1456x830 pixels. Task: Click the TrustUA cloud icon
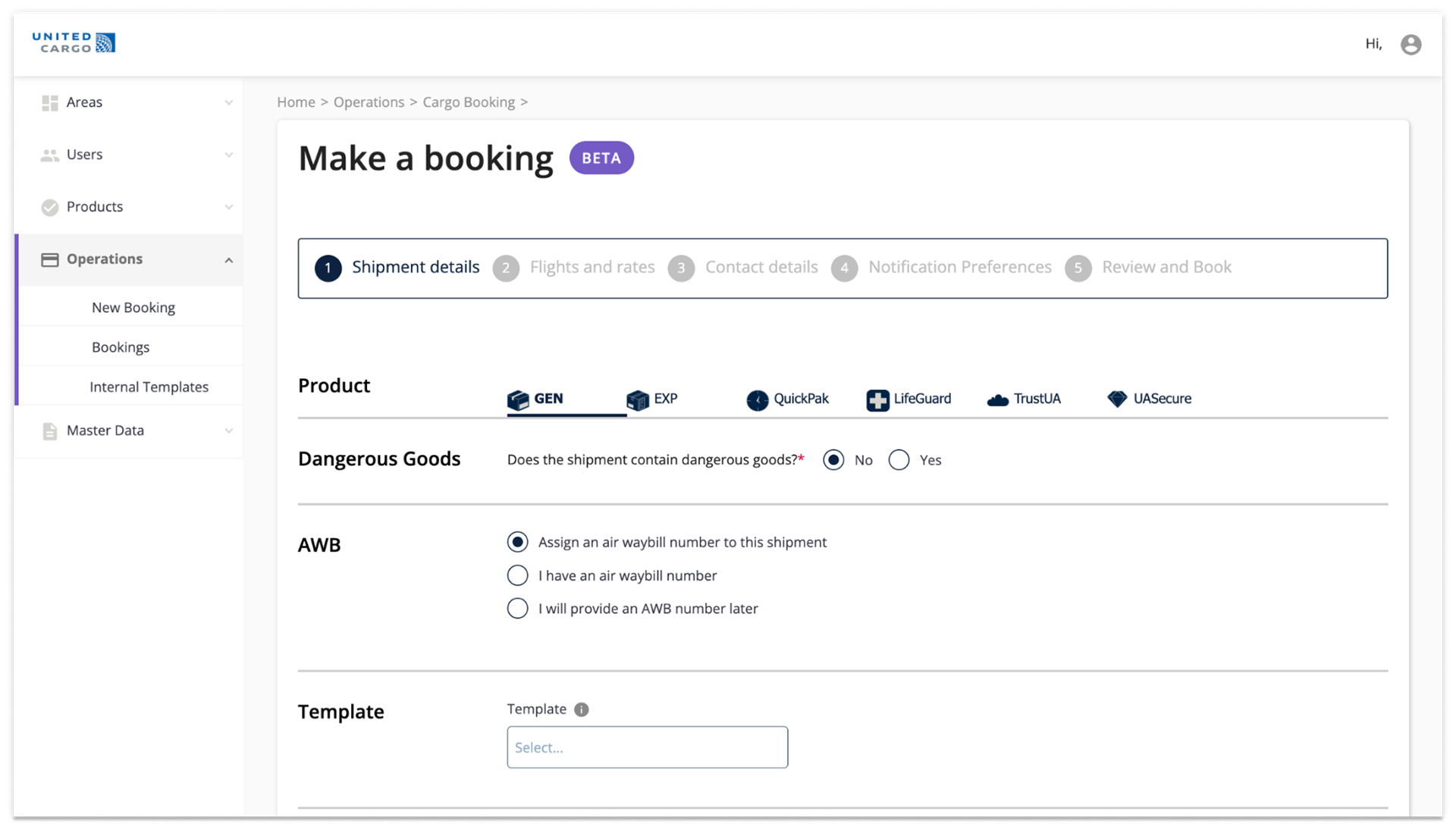pyautogui.click(x=998, y=399)
